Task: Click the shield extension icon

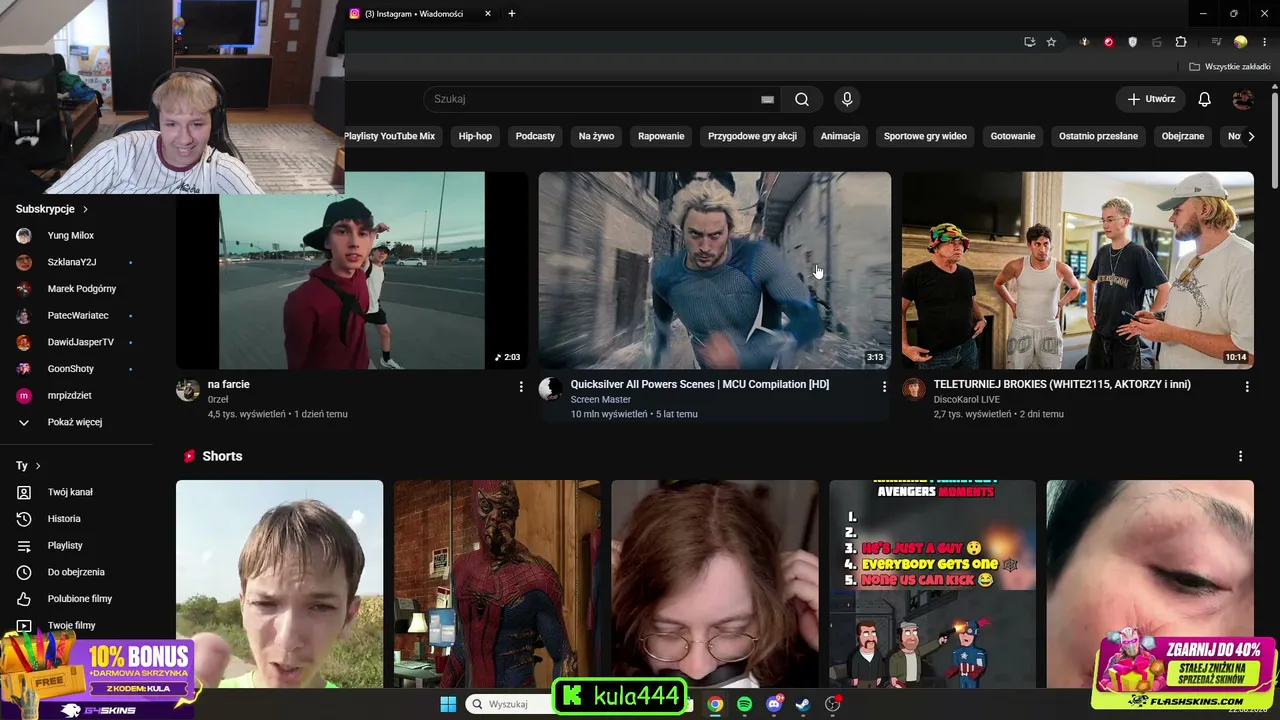Action: pos(1133,42)
